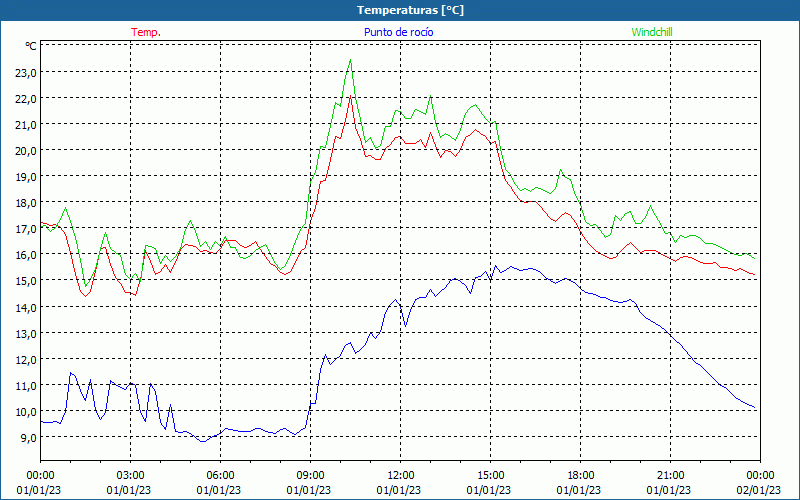Click the '01/01/23' date under 21:00
Screen dimensions: 800x500
[x=668, y=491]
